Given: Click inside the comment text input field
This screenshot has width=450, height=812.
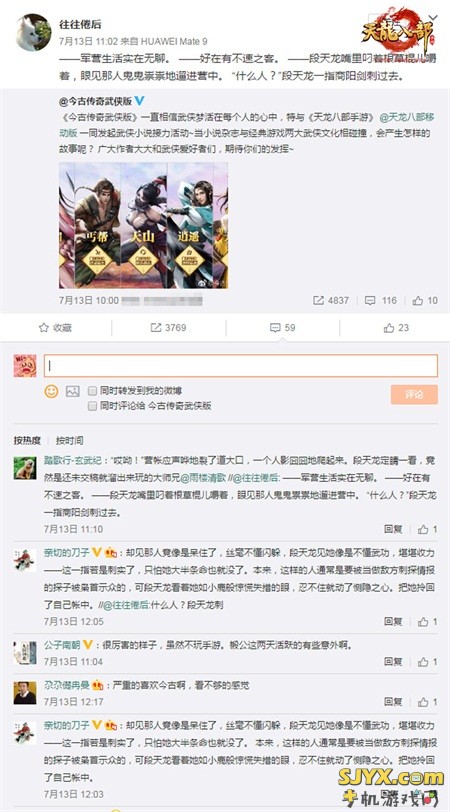Looking at the screenshot, I should (x=241, y=366).
